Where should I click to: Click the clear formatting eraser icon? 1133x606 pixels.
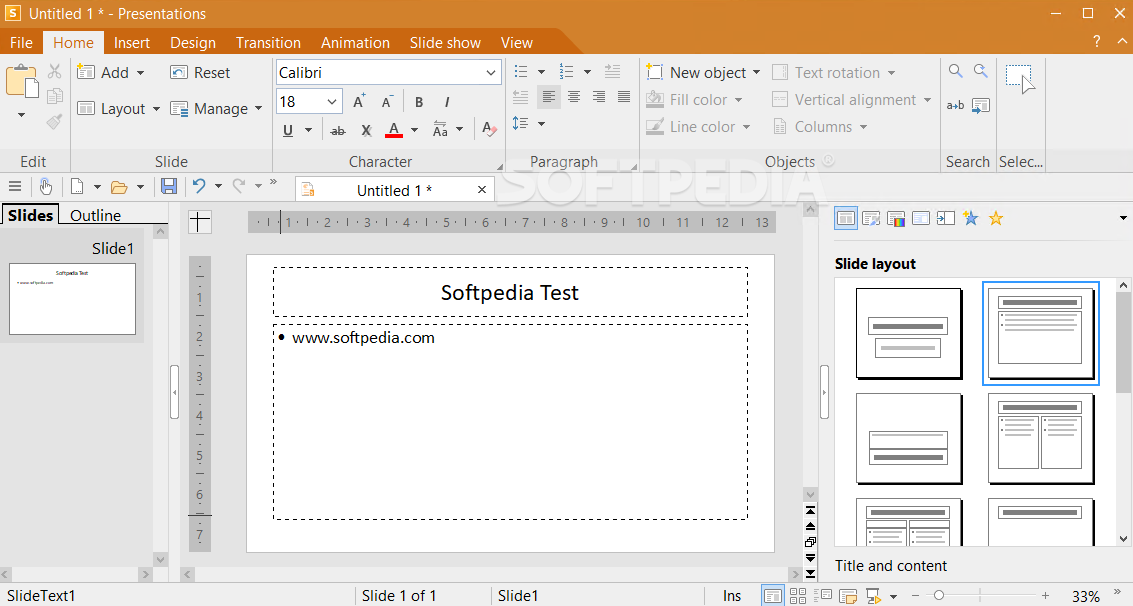(489, 129)
